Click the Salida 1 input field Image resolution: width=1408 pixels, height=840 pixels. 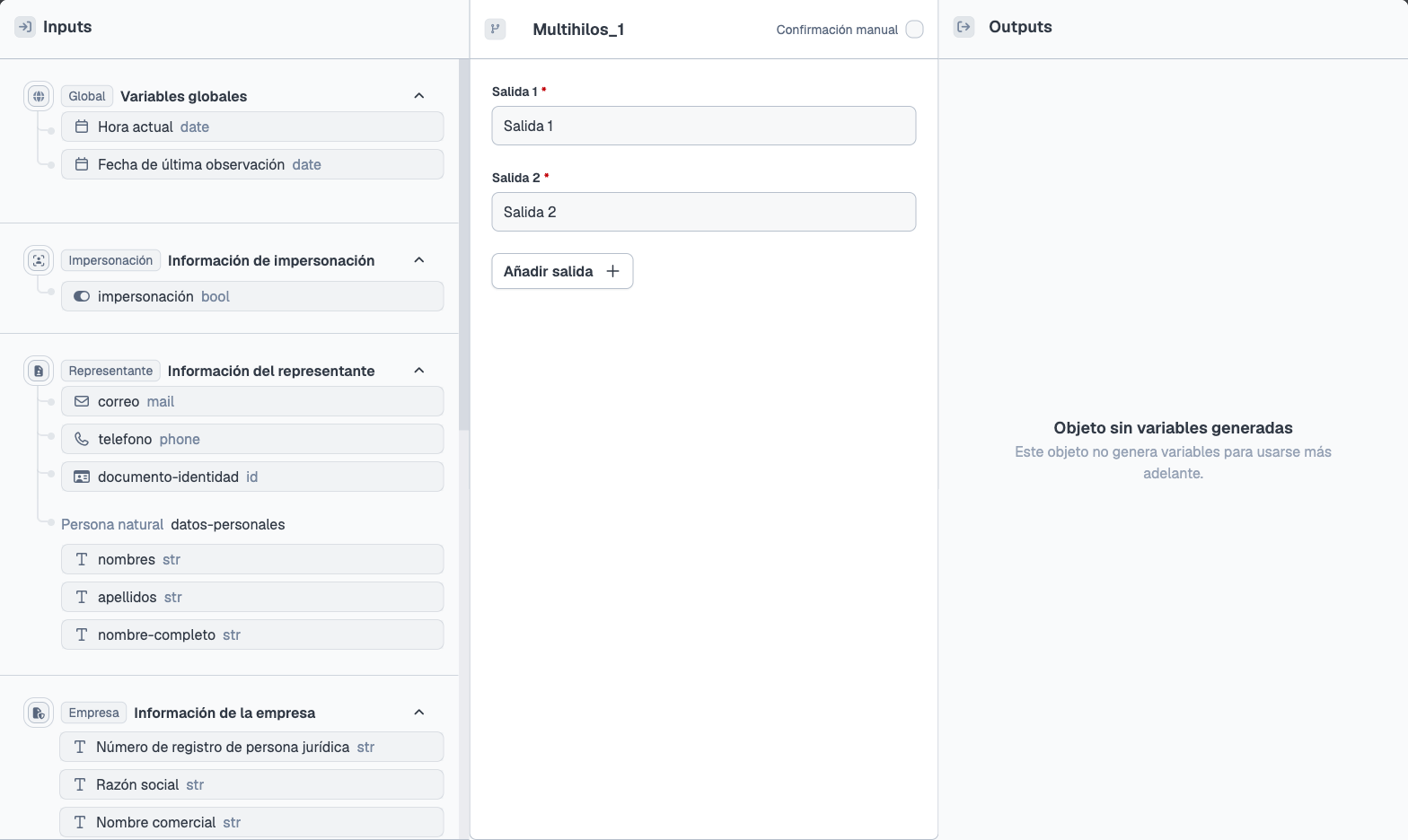[704, 126]
